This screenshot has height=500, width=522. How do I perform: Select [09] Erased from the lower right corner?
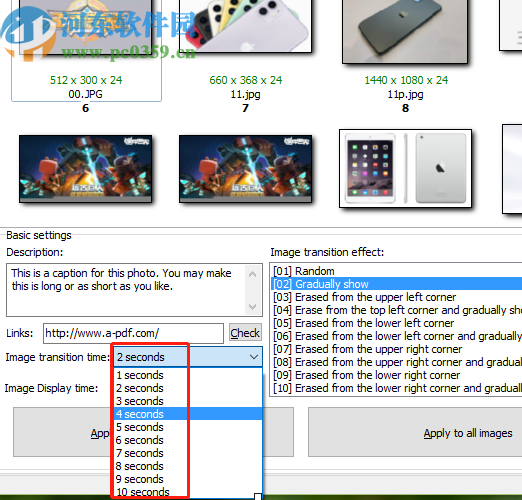396,375
